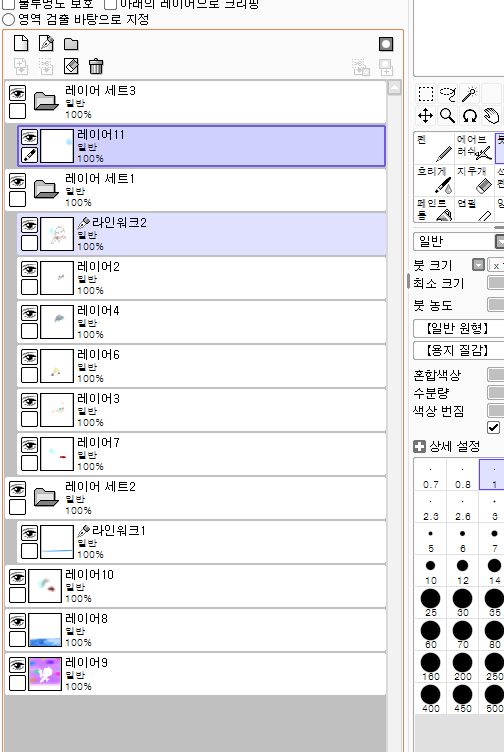Activate the zoom magnifier tool

pos(447,116)
